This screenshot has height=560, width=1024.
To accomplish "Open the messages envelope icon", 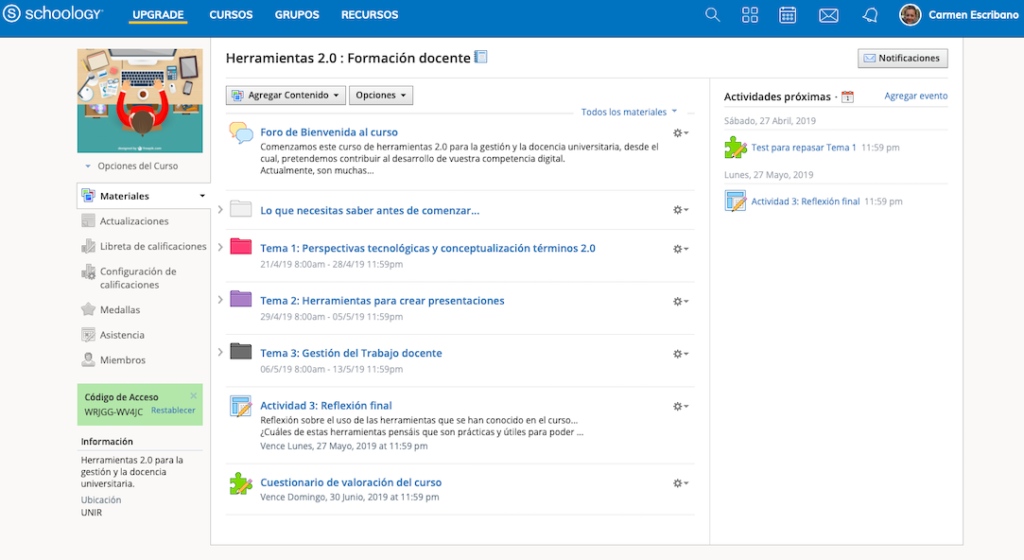I will [828, 15].
